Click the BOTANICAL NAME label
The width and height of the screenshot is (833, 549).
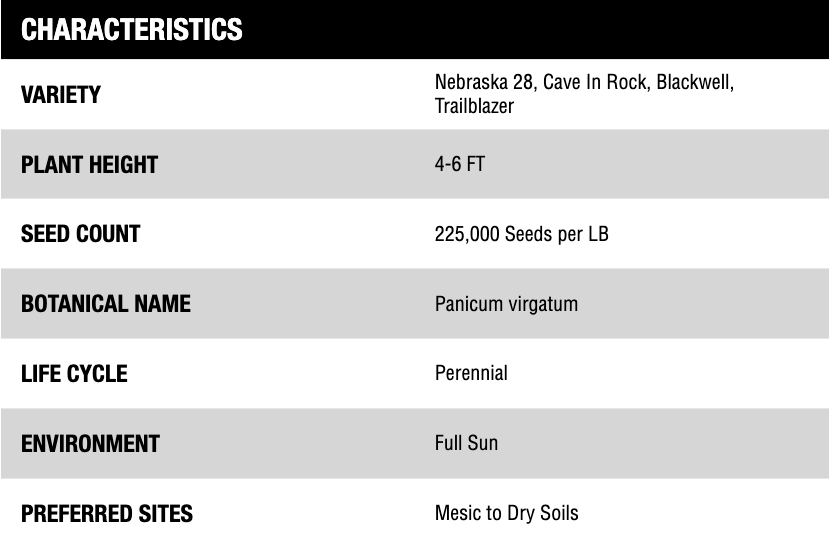coord(105,304)
